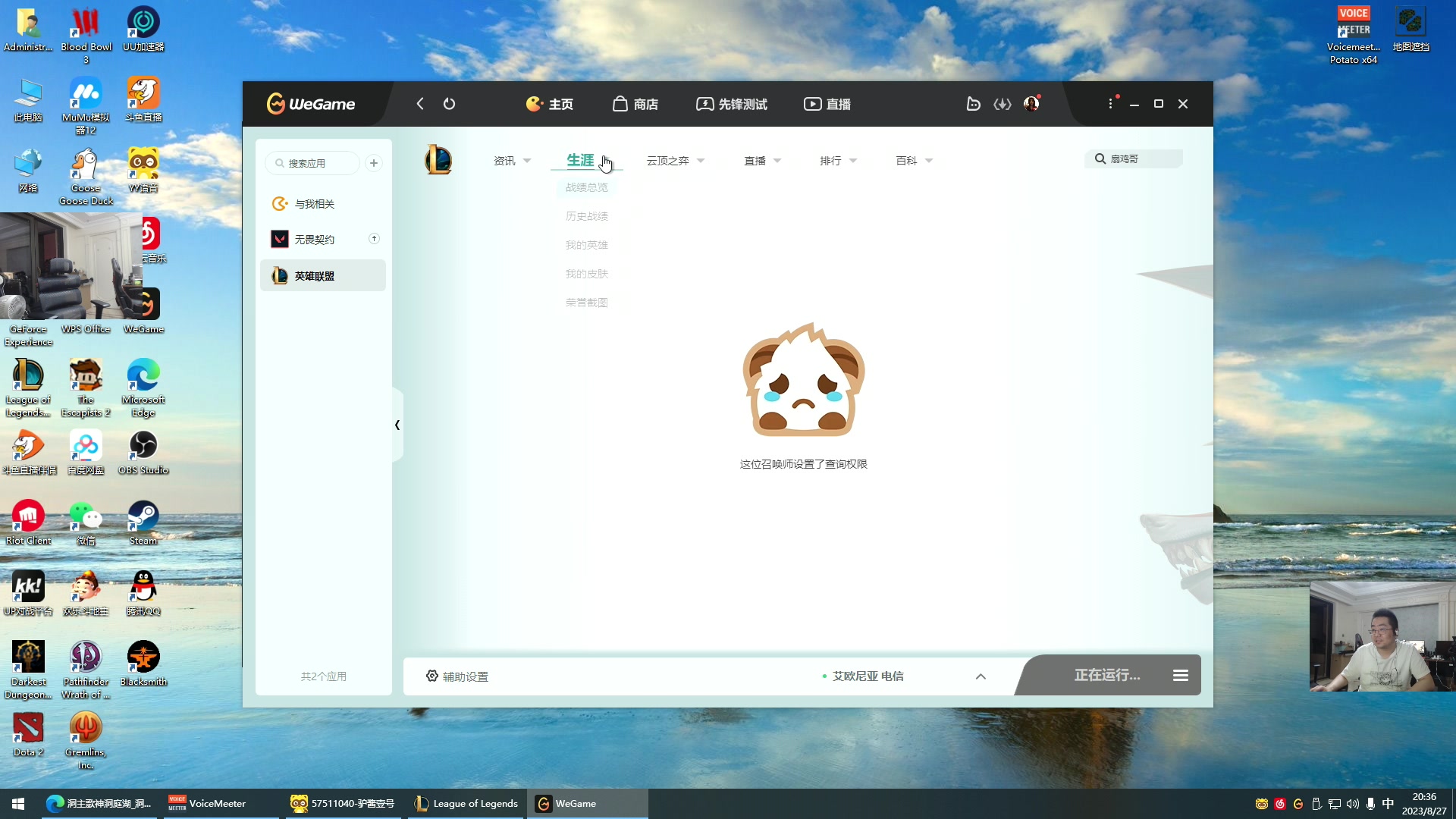Click the 正在运行 button
Screen dimensions: 1456x819
1106,675
